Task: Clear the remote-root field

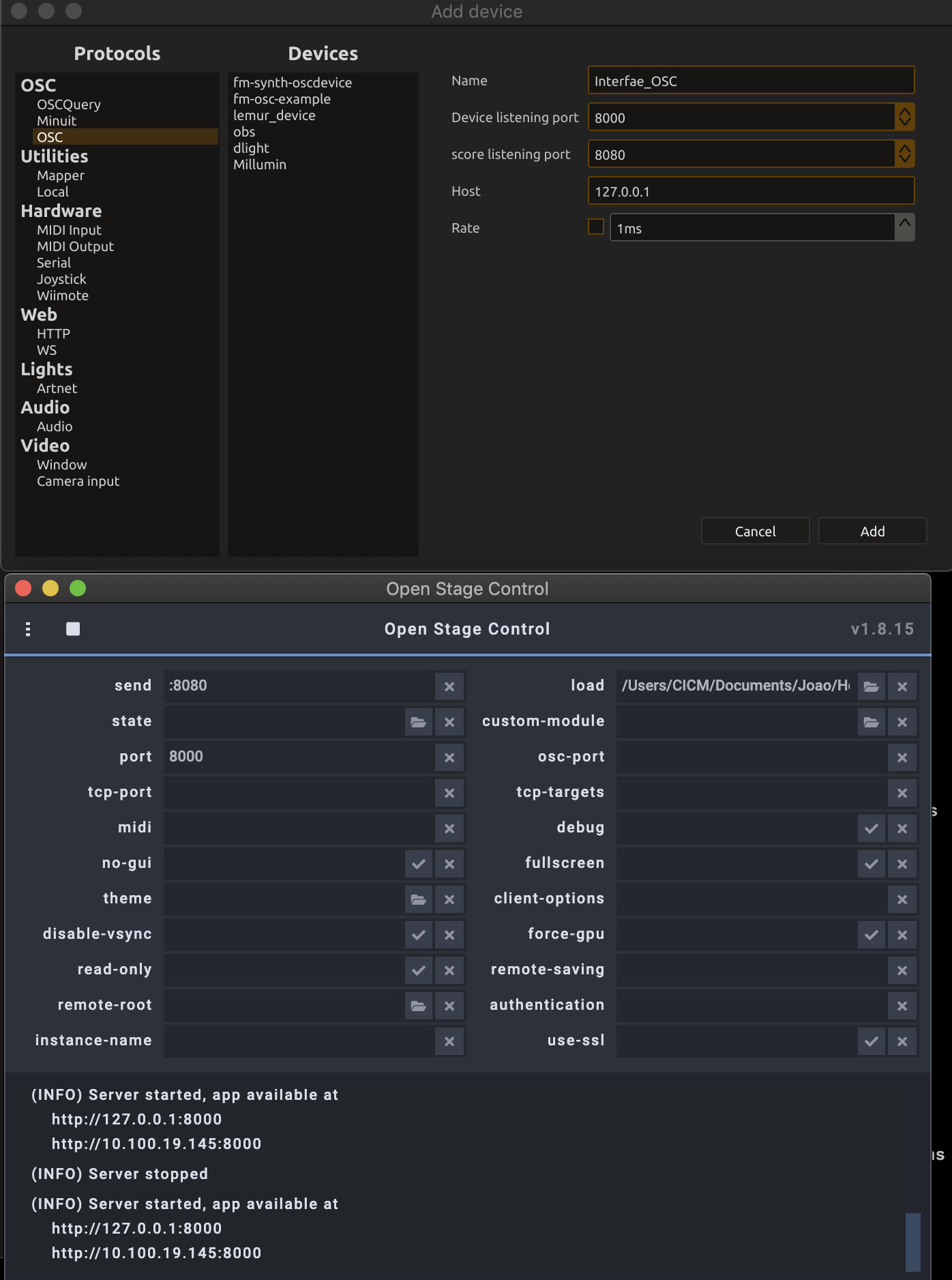Action: [449, 1006]
